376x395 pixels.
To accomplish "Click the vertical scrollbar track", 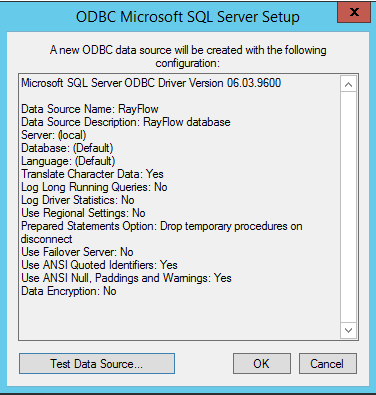I will (x=348, y=207).
